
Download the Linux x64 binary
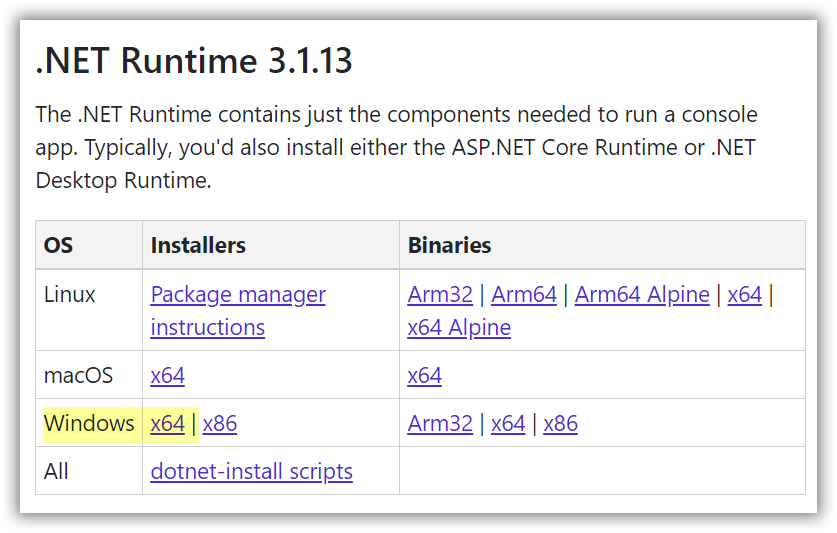pyautogui.click(x=745, y=294)
